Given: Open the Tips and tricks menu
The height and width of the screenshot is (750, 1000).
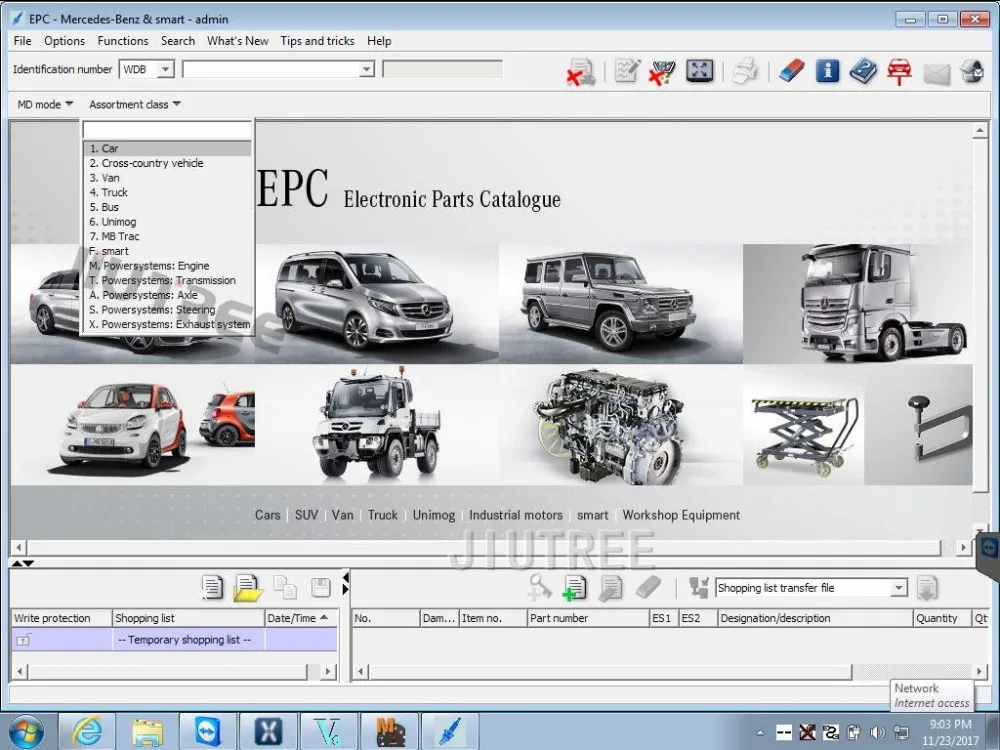Looking at the screenshot, I should tap(317, 41).
